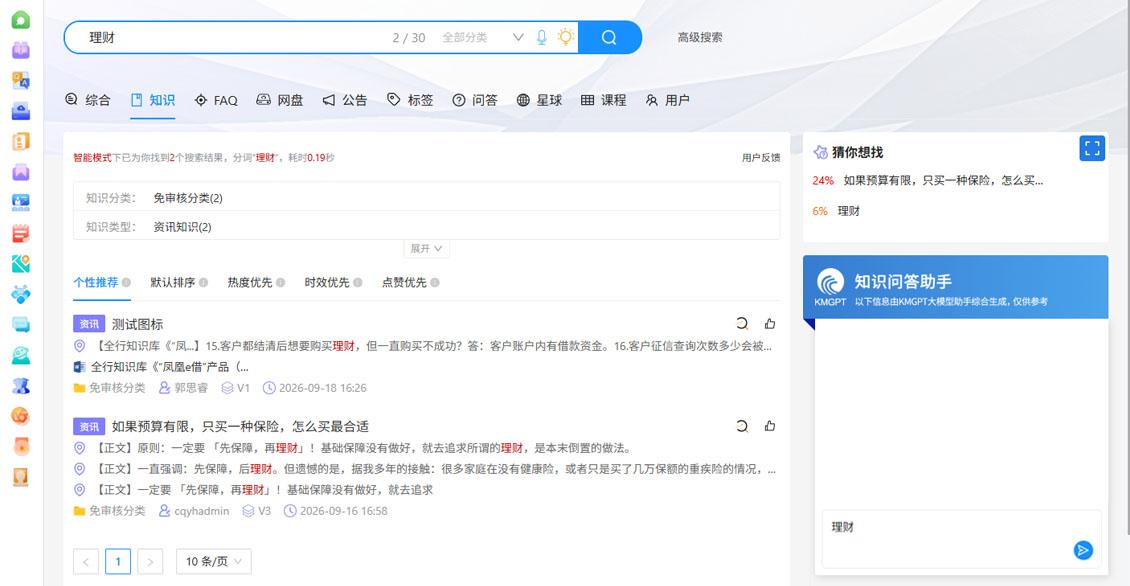Click info dot next to 热度优先

280,283
